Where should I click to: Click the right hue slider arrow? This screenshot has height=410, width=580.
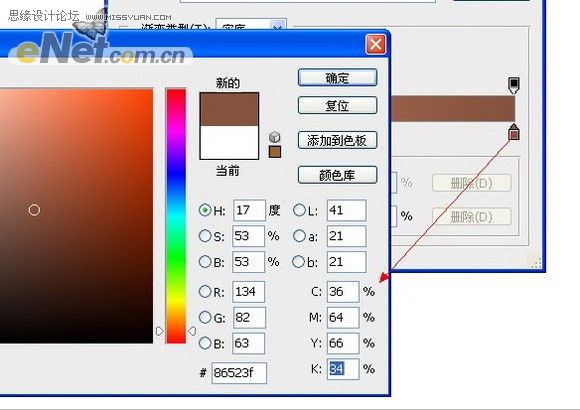(192, 331)
